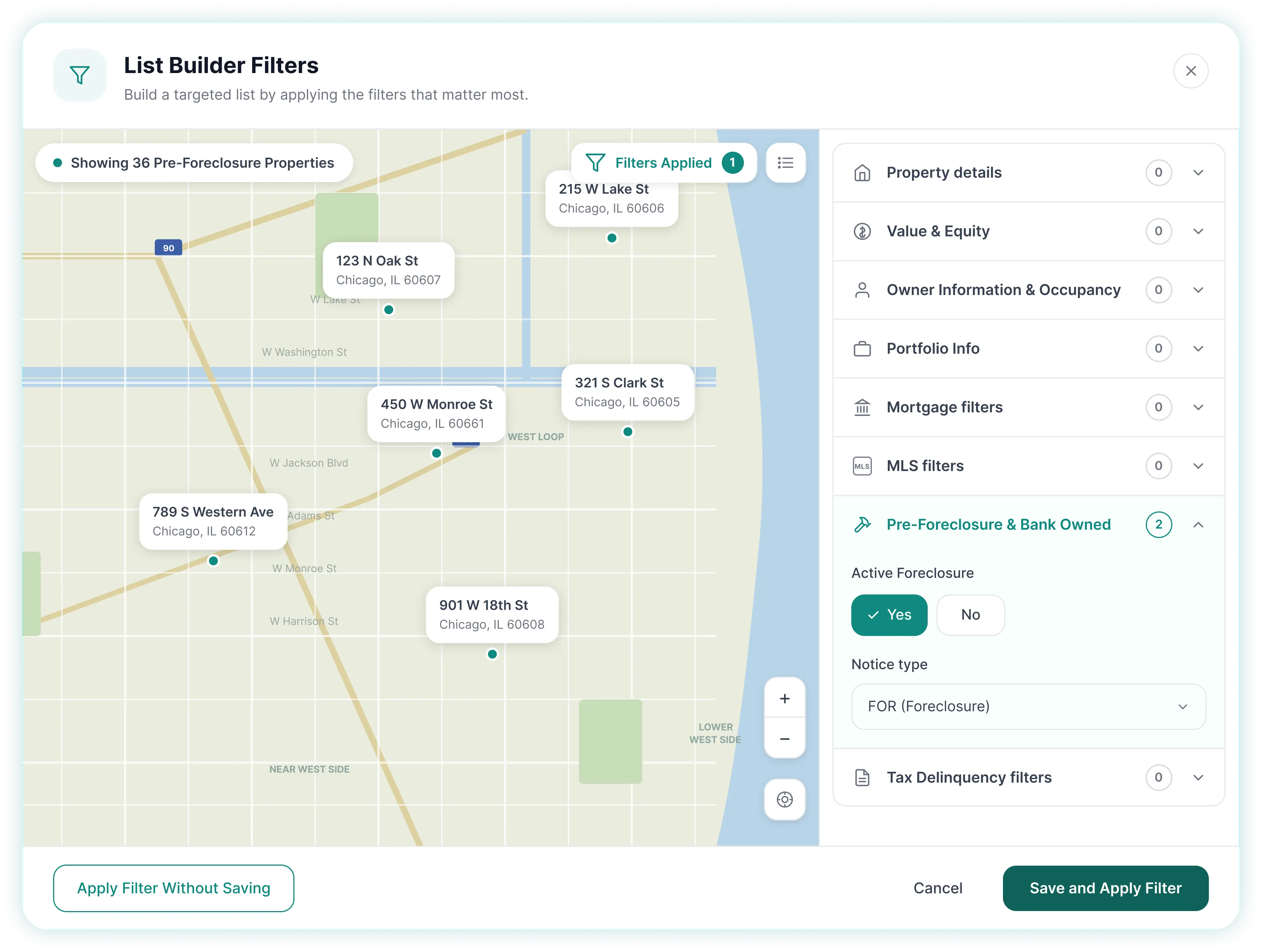
Task: Expand the Property details section
Action: (x=1028, y=173)
